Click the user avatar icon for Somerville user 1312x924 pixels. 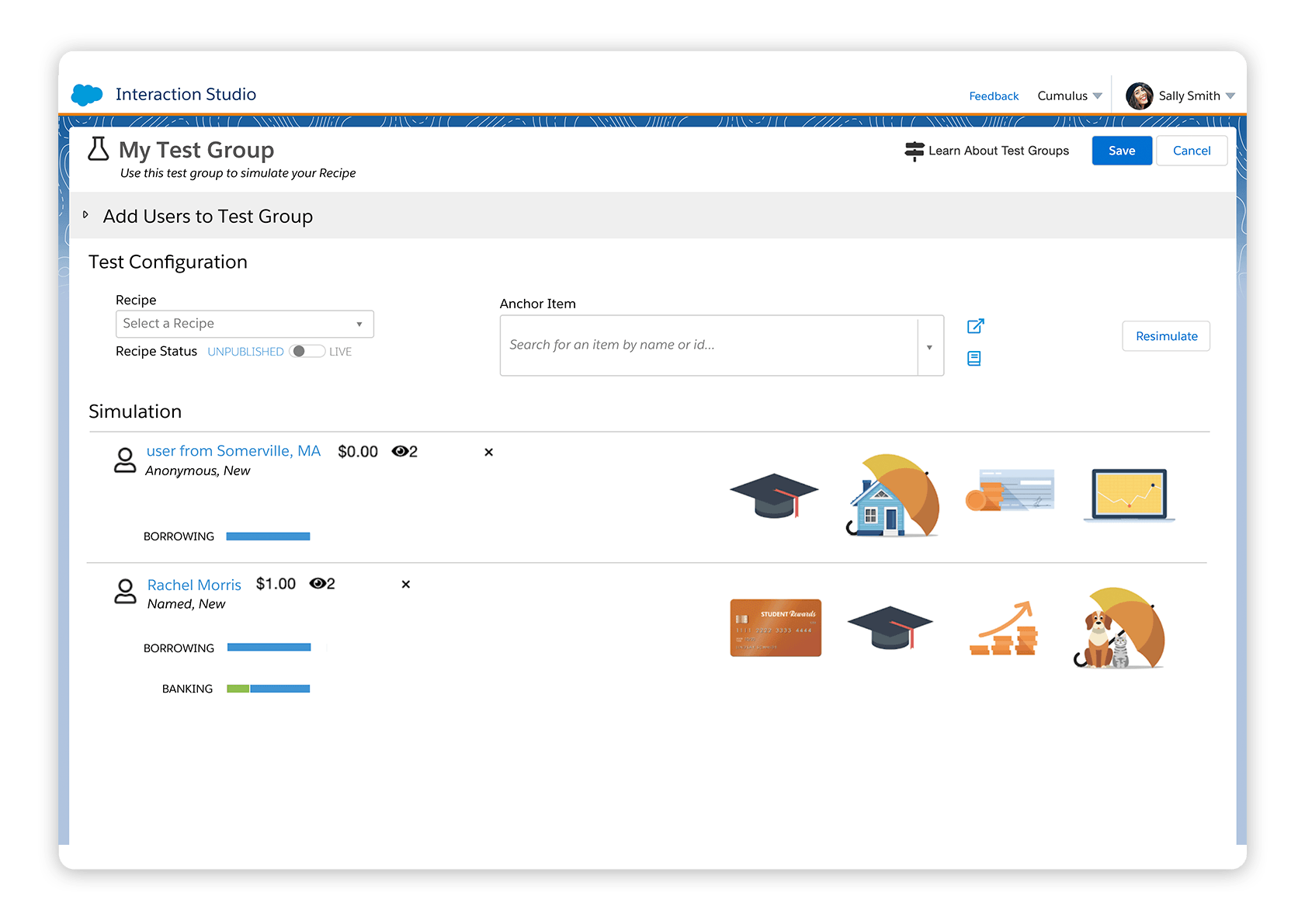coord(125,460)
